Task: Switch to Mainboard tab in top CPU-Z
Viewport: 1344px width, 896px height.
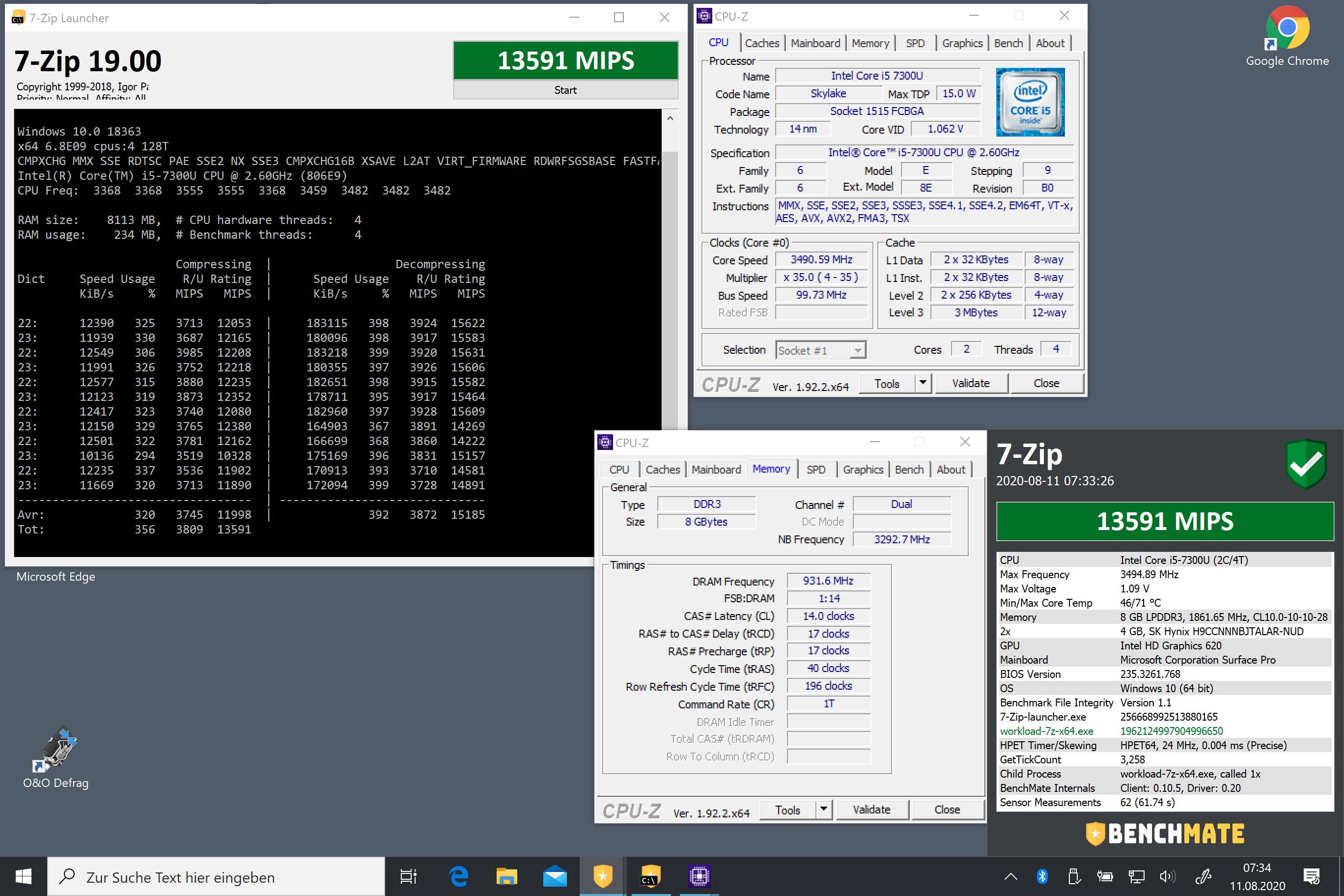Action: [x=815, y=43]
